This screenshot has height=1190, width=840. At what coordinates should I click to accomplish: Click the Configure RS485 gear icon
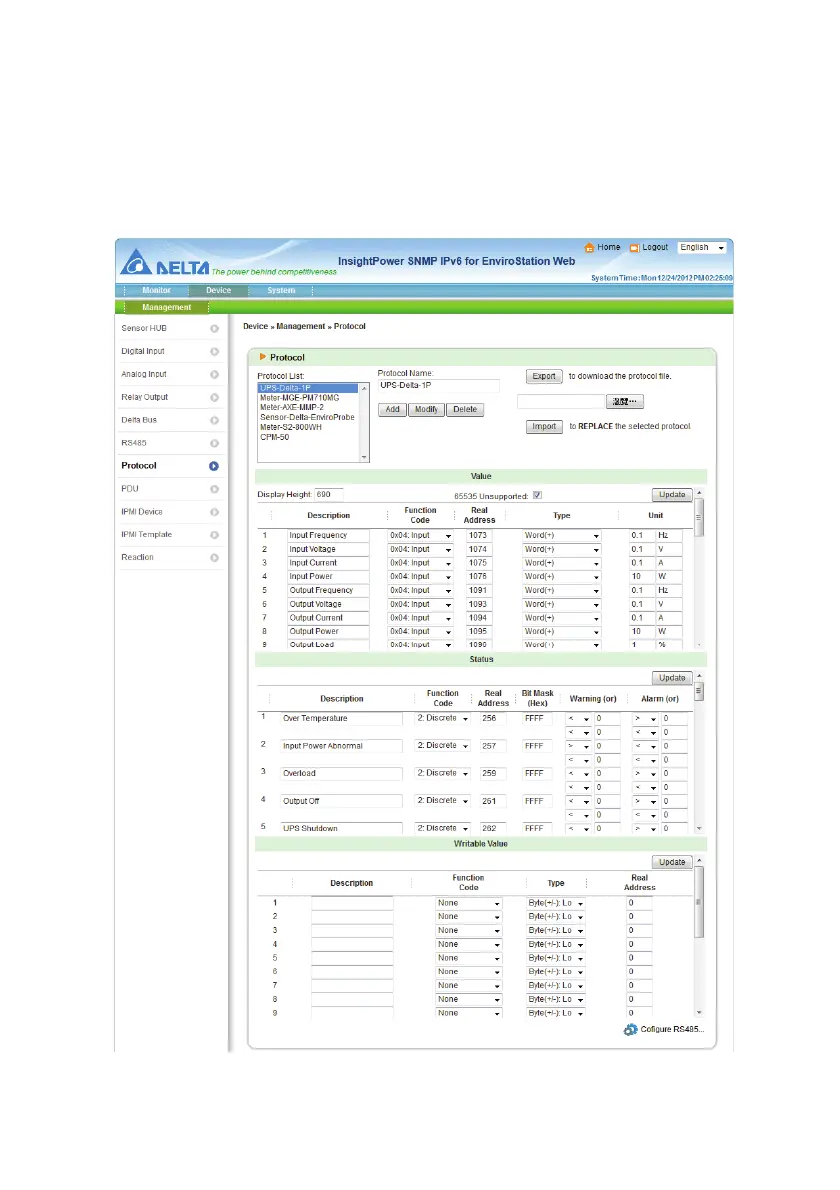point(631,1030)
